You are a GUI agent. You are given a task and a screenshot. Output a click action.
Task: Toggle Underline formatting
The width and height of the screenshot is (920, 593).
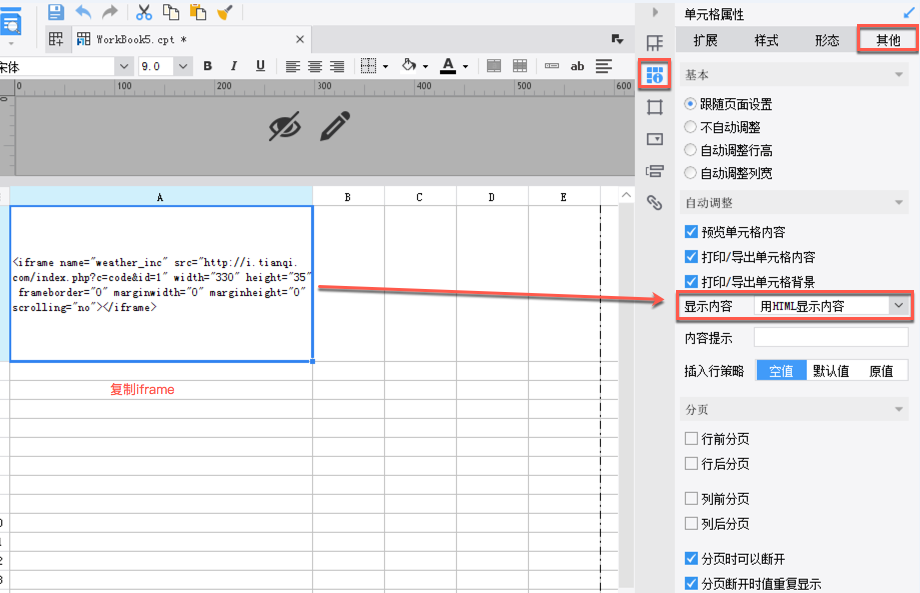(261, 66)
